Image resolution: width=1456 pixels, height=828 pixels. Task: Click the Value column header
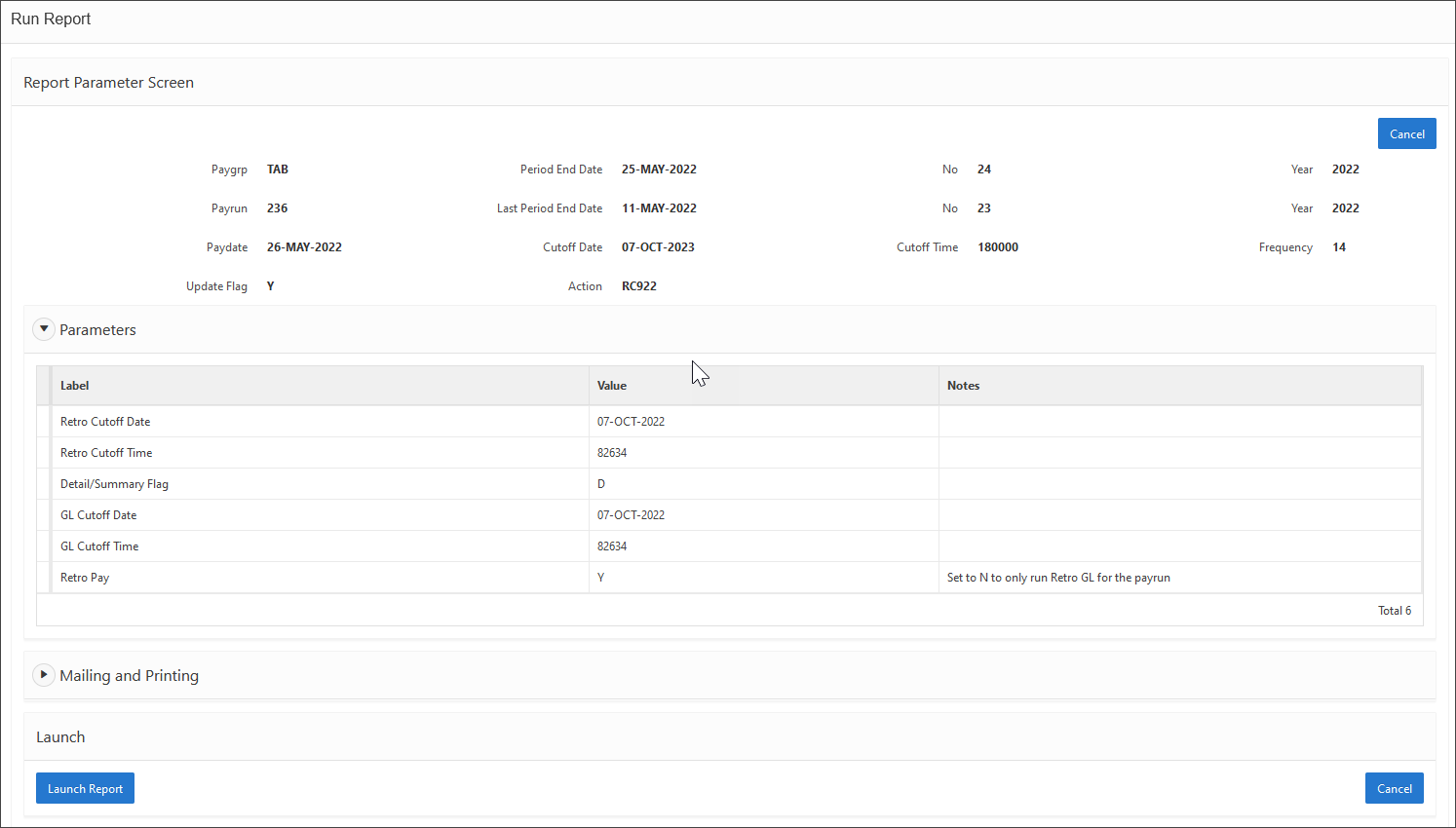coord(612,386)
